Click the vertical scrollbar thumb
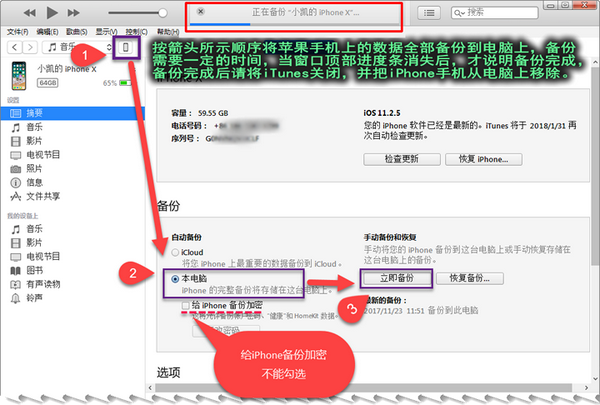This screenshot has width=600, height=405. (595, 165)
